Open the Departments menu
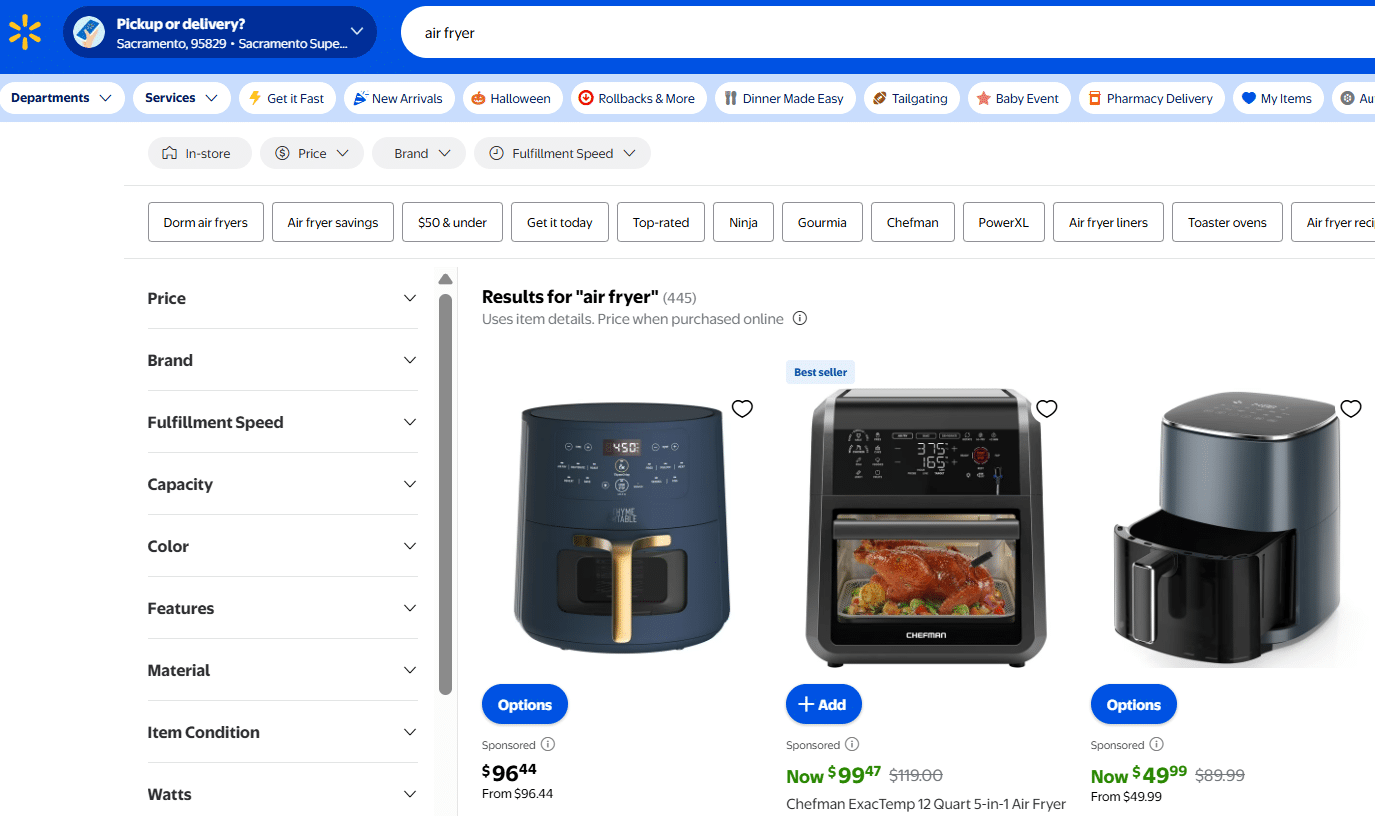The width and height of the screenshot is (1375, 816). point(63,97)
